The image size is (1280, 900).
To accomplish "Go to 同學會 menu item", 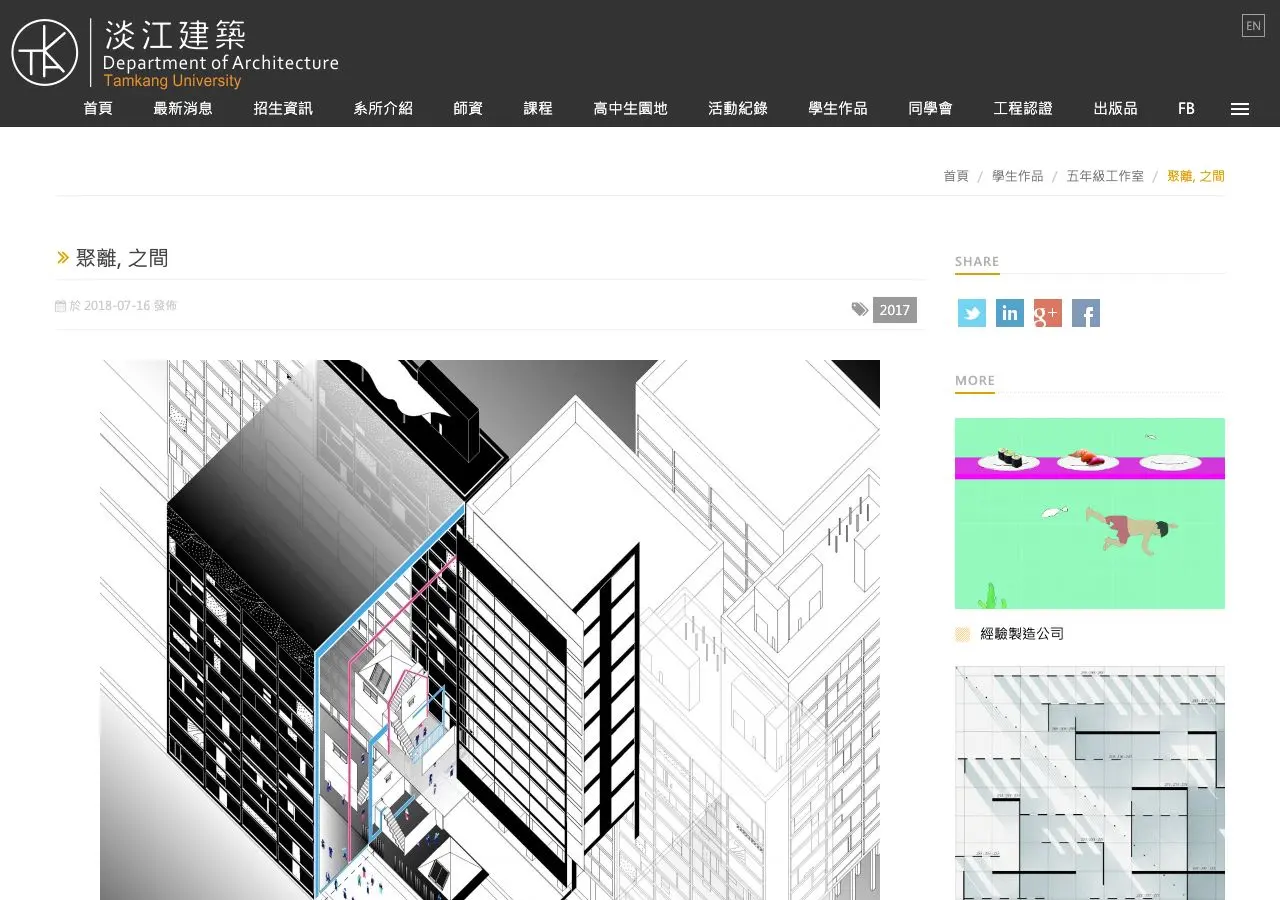I will [931, 108].
